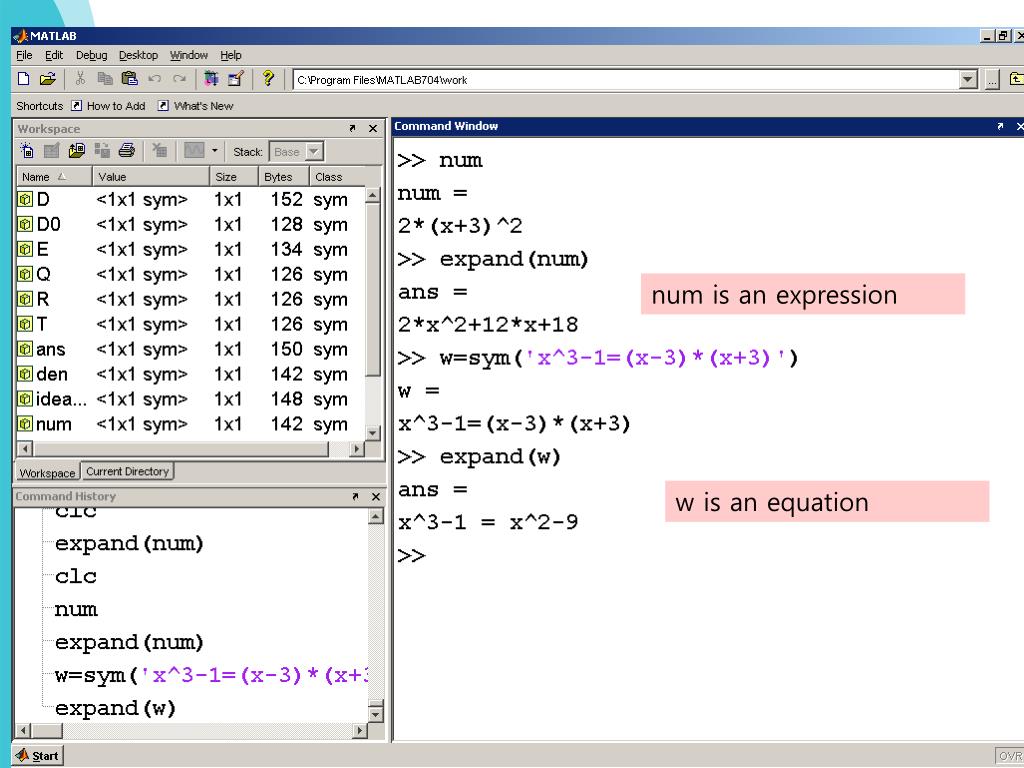Open the Debug menu
Viewport: 1024px width, 768px height.
coord(91,56)
